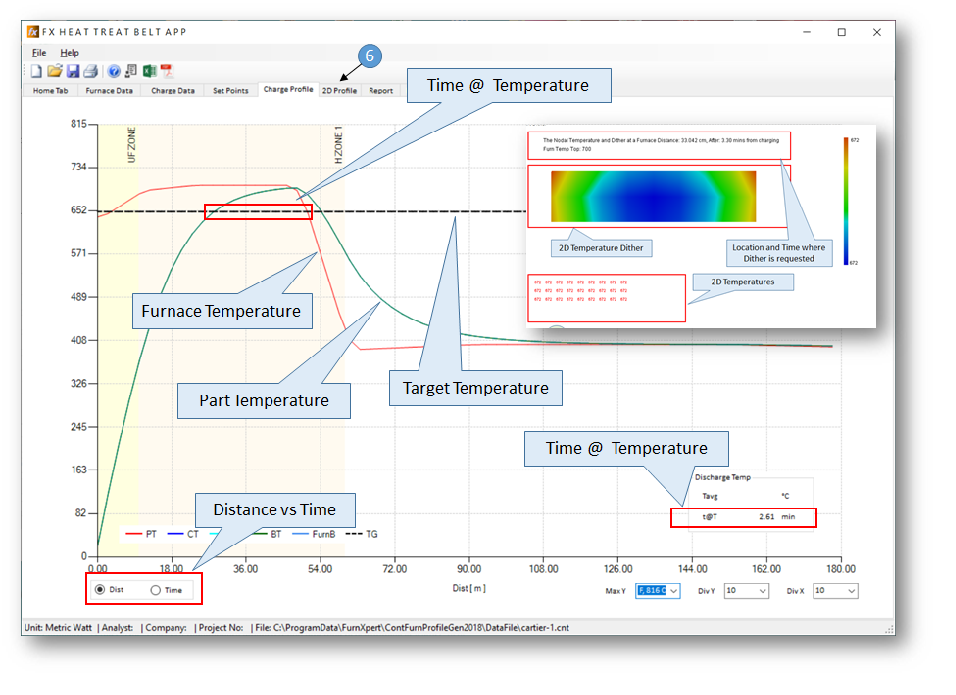Click the UF ZONE label on chart
The height and width of the screenshot is (695, 956).
(x=131, y=145)
